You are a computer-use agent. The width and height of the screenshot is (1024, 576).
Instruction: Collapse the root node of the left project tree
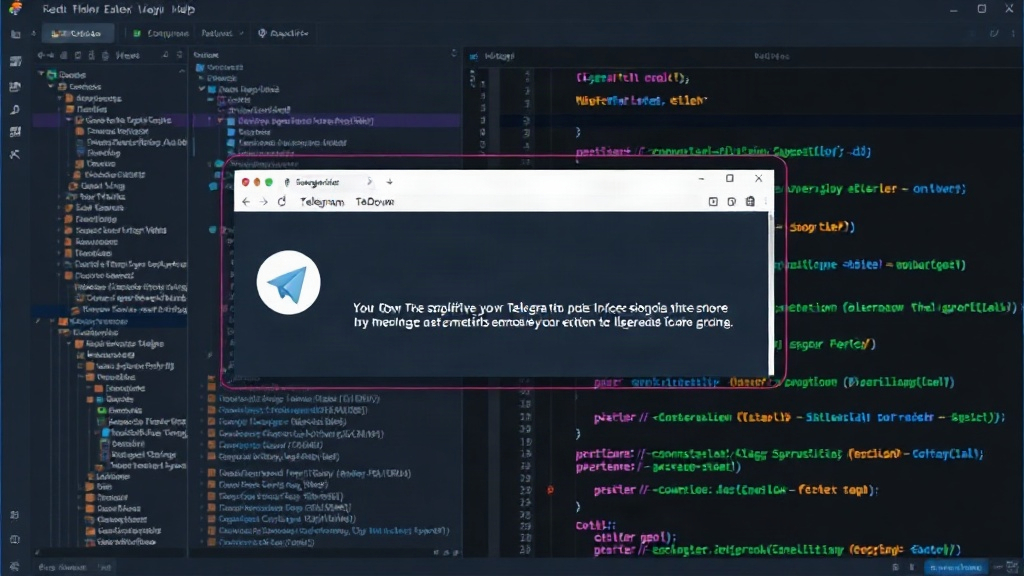tap(41, 74)
